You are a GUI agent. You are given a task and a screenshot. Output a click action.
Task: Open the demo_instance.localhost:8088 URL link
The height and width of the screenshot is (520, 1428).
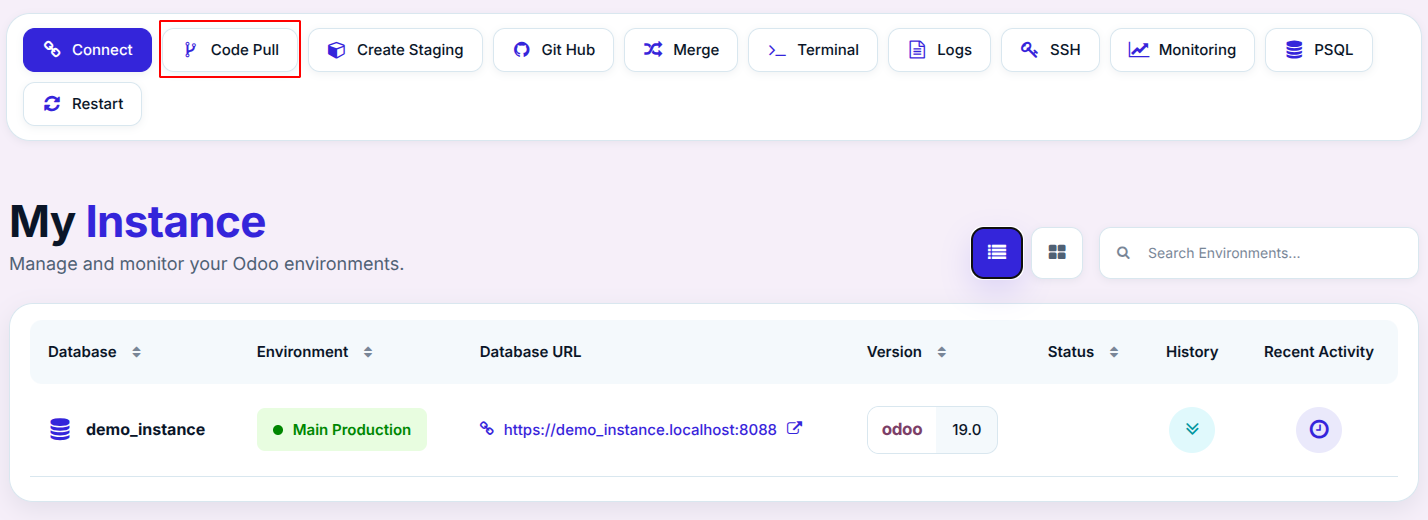coord(640,430)
